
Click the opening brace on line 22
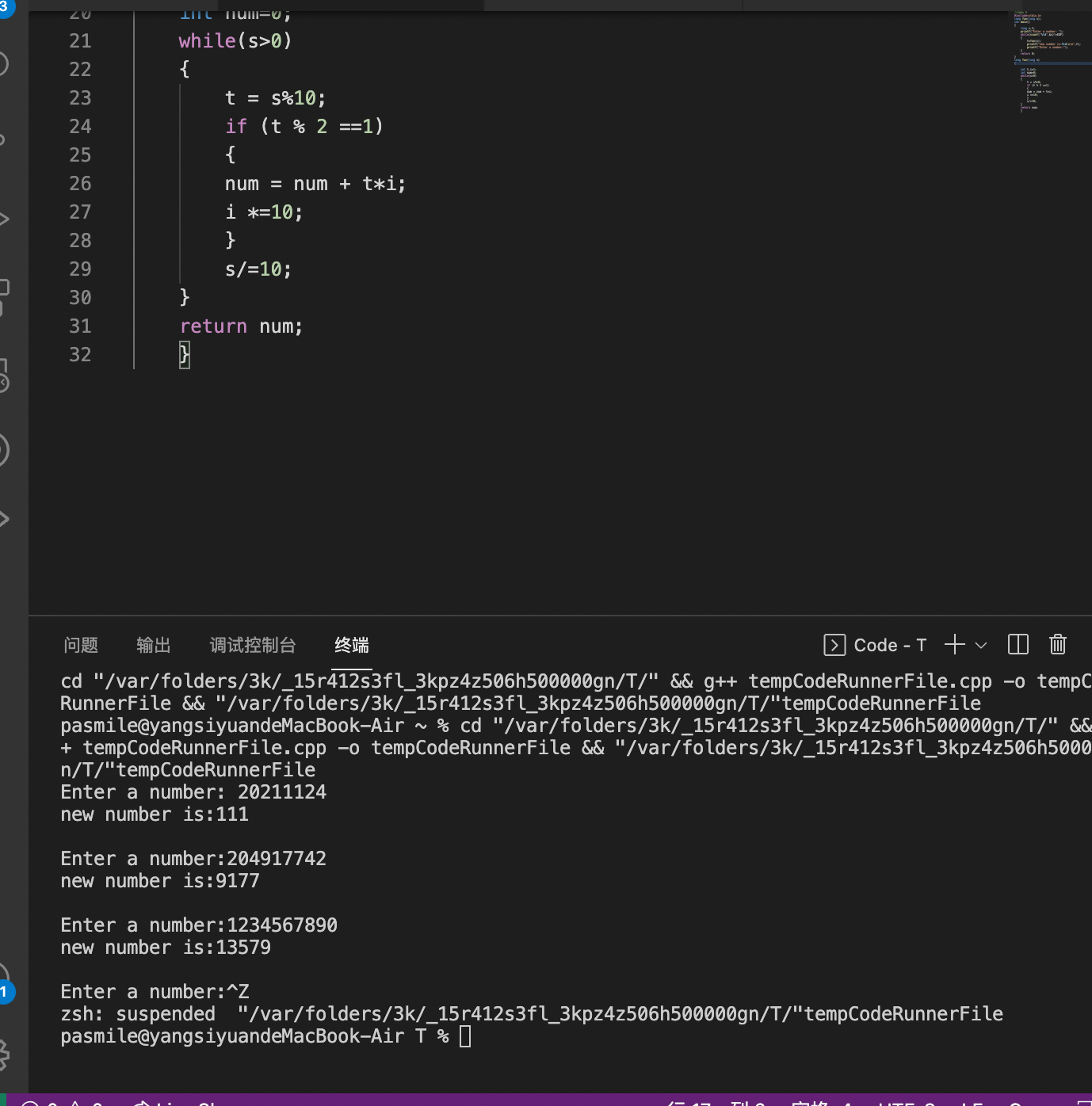click(185, 70)
